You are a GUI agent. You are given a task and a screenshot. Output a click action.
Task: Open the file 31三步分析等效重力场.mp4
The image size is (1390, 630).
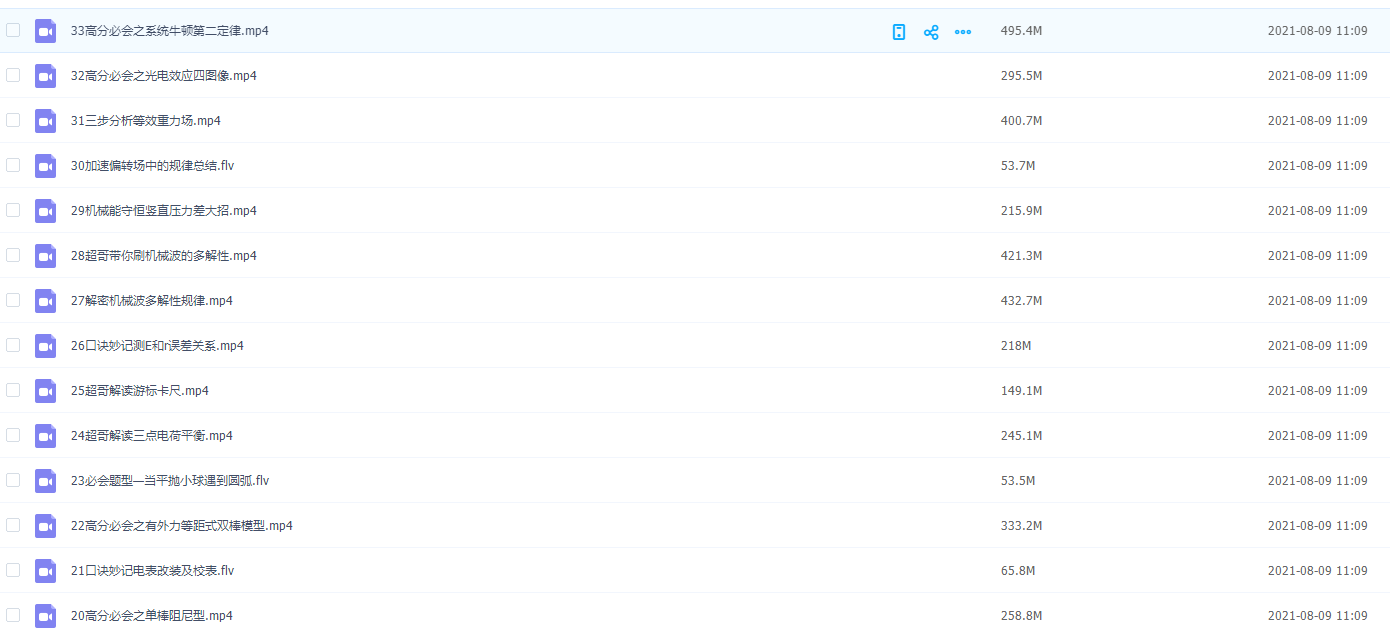click(146, 121)
